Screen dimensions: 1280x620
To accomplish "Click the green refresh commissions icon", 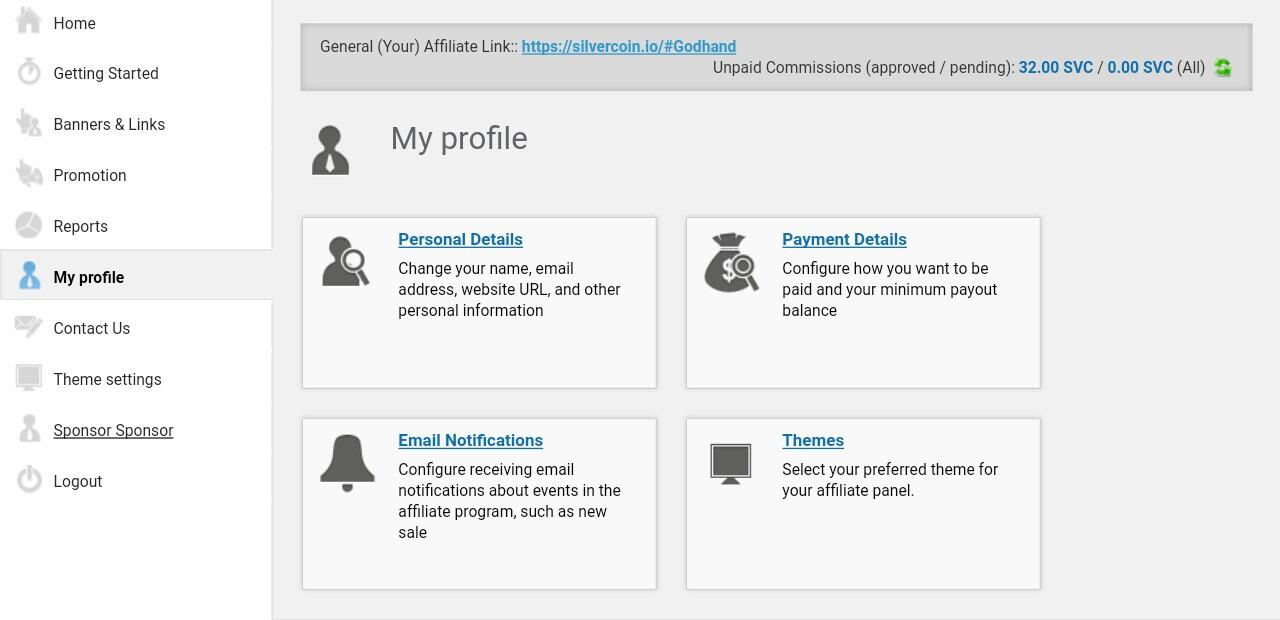I will click(1222, 68).
